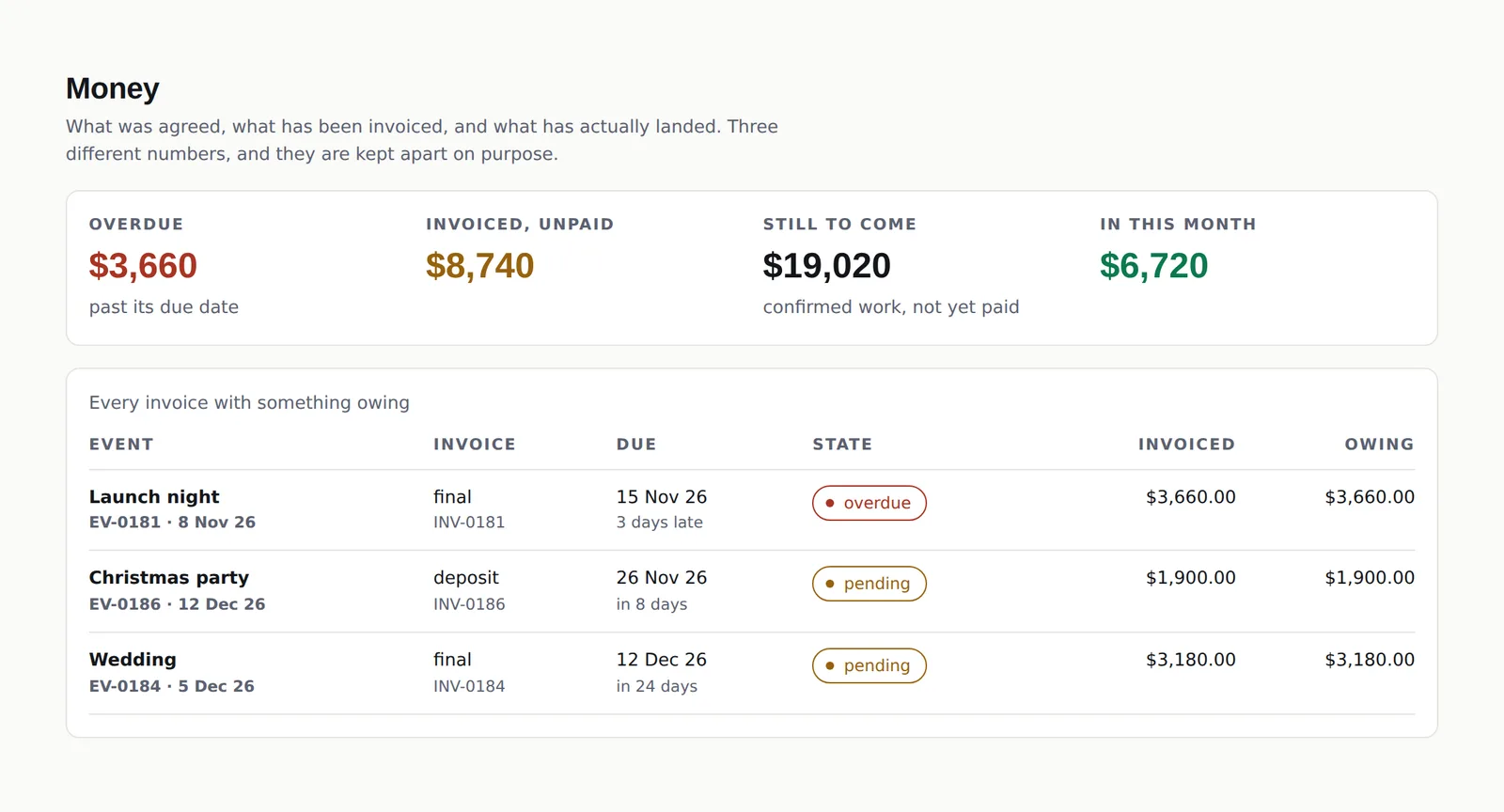This screenshot has height=812, width=1504.
Task: Open the Launch night event
Action: click(x=154, y=497)
